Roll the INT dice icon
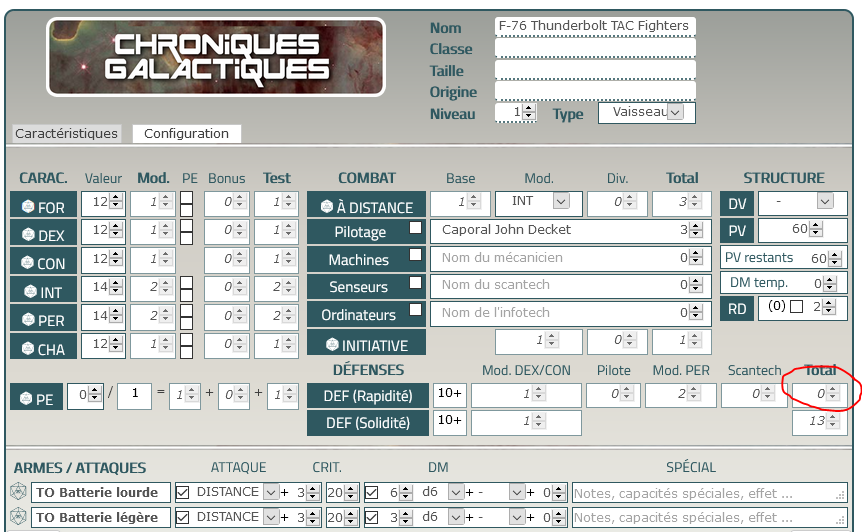Image resolution: width=862 pixels, height=532 pixels. point(27,292)
